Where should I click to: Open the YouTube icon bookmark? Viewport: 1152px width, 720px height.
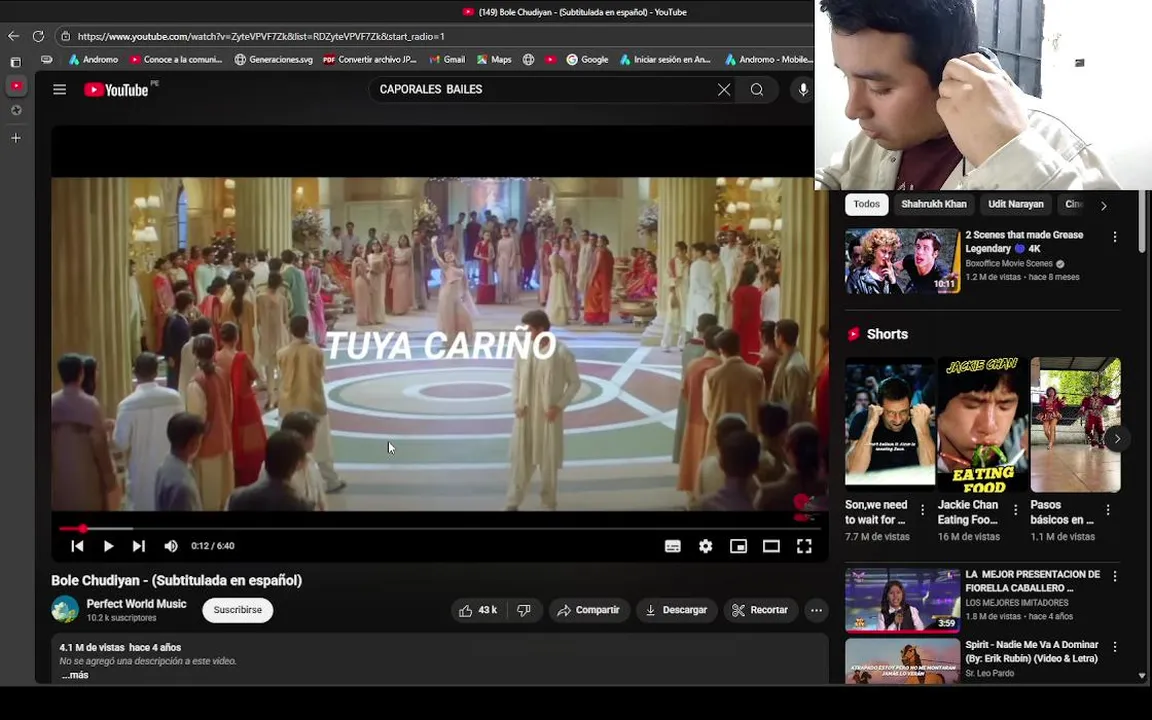point(550,60)
